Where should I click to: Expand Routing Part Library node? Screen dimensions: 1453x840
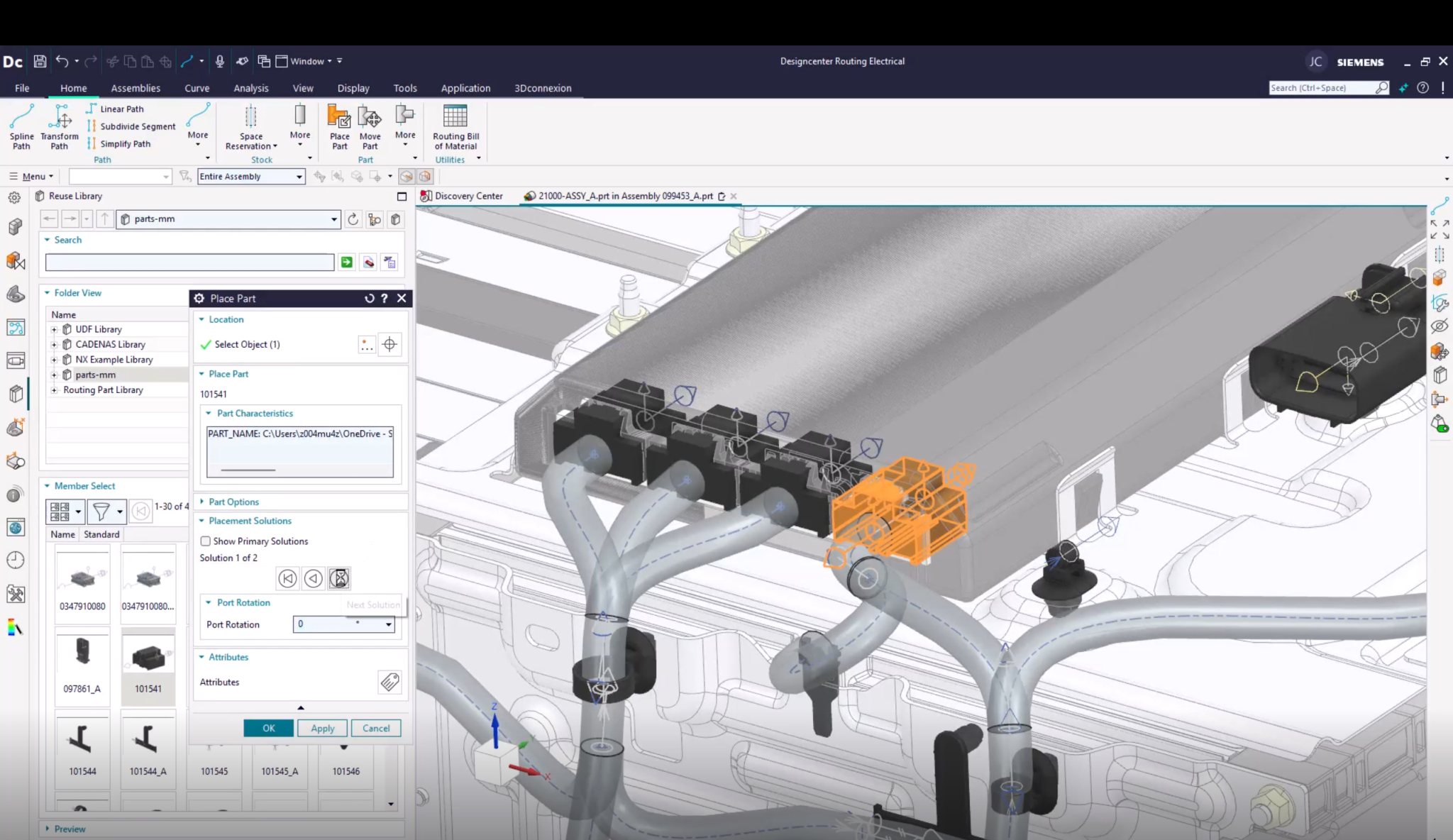[54, 390]
